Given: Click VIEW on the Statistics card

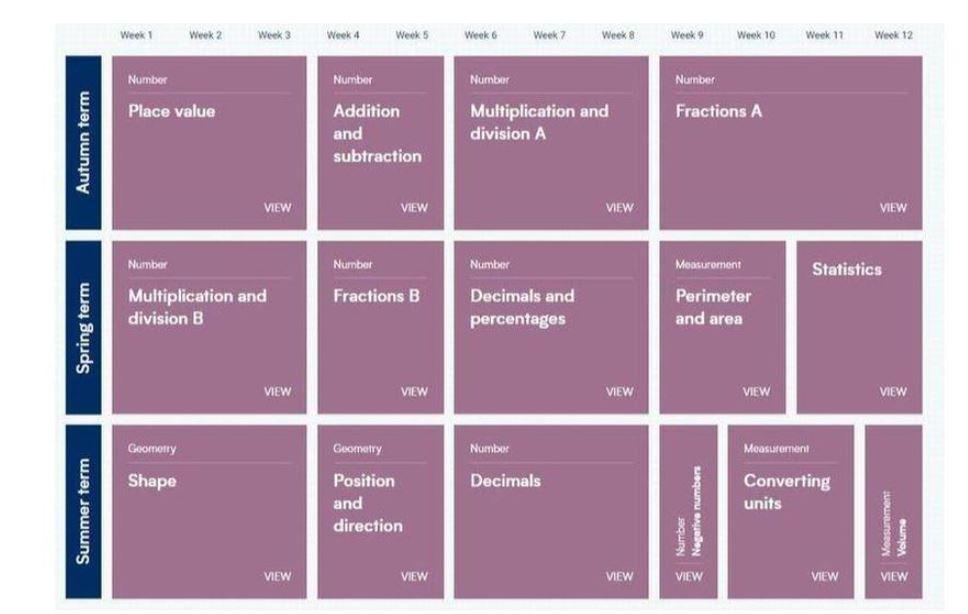Looking at the screenshot, I should point(893,392).
